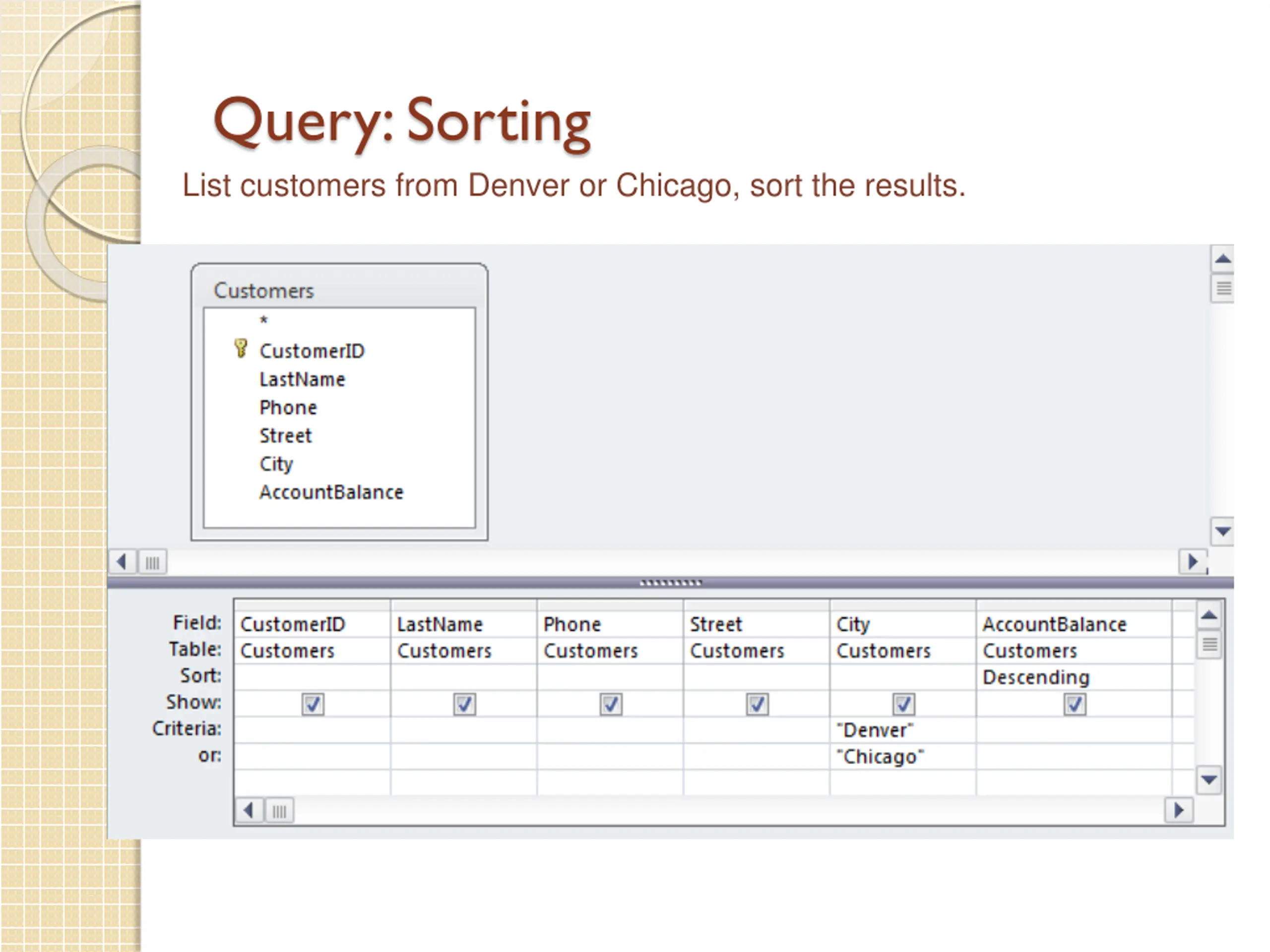Select AccountBalance in the Customers field list
The height and width of the screenshot is (952, 1270).
coord(331,492)
